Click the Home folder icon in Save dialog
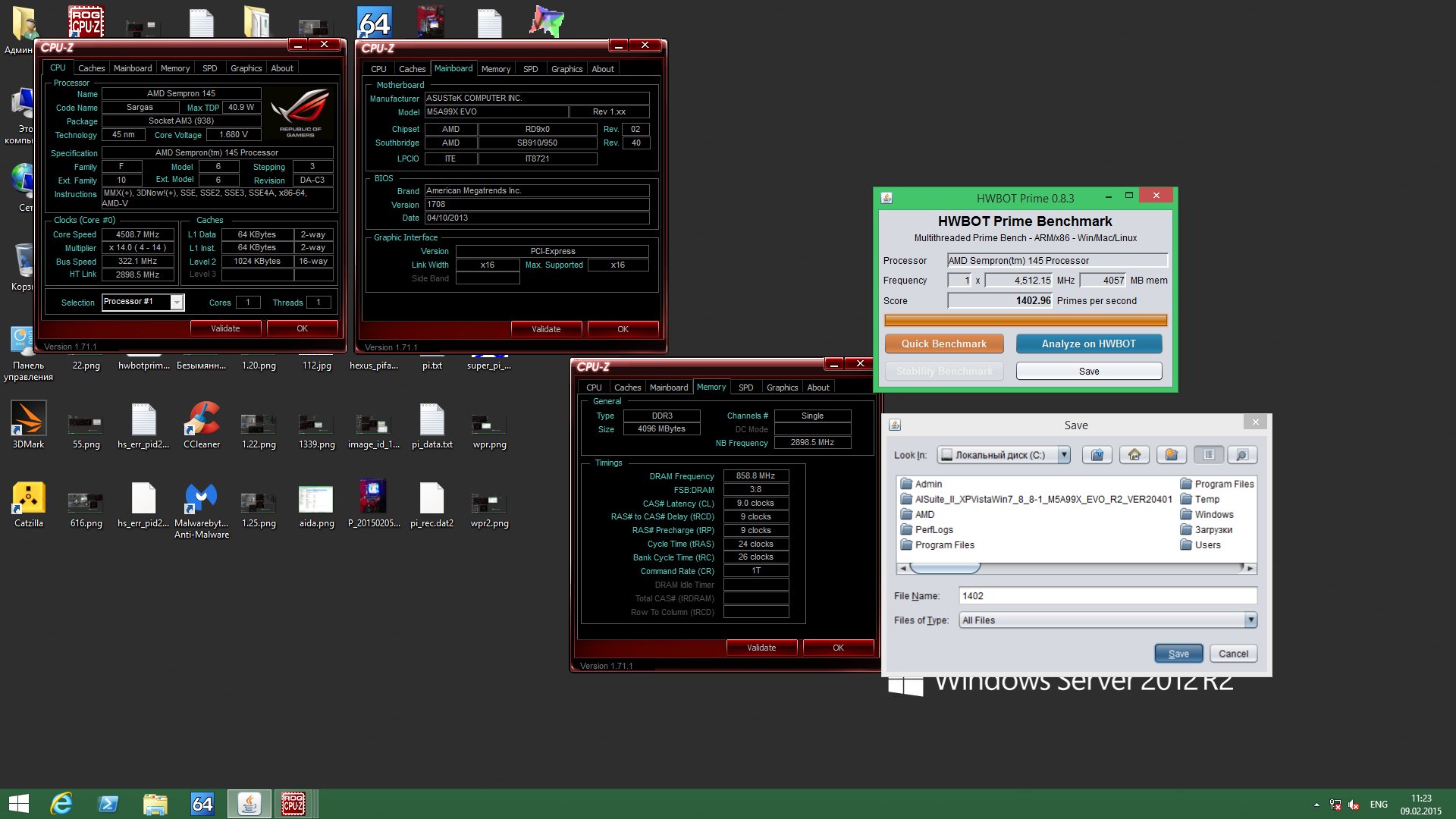This screenshot has height=819, width=1456. point(1134,455)
